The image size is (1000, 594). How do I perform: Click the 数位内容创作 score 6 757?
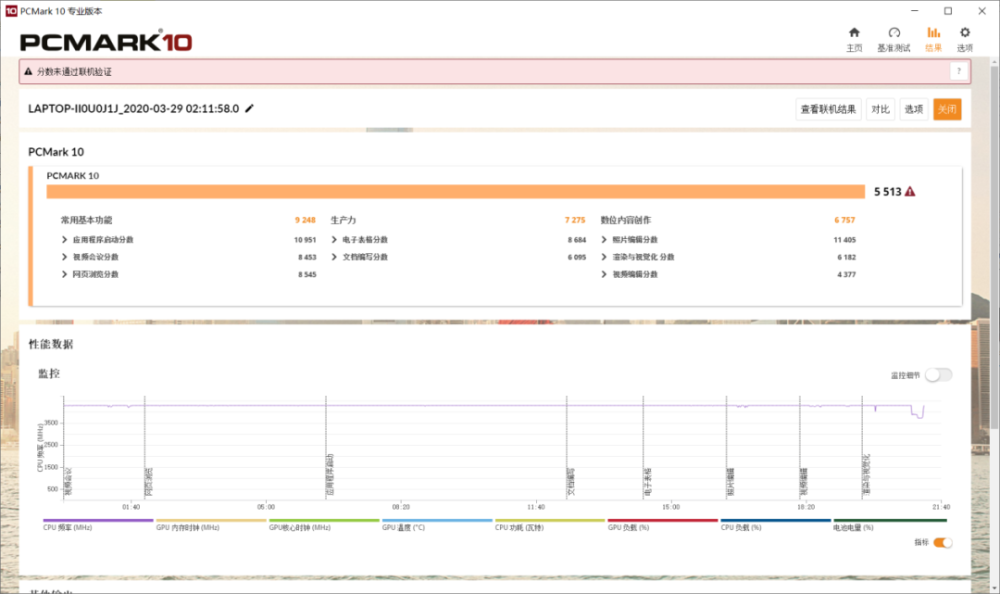(844, 220)
